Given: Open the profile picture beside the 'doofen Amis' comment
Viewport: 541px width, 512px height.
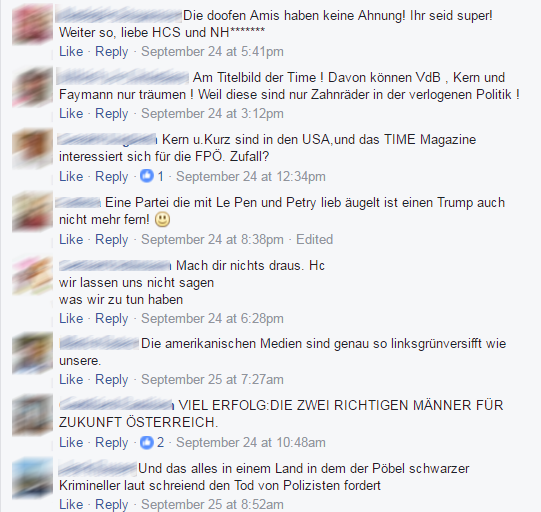Looking at the screenshot, I should [32, 25].
